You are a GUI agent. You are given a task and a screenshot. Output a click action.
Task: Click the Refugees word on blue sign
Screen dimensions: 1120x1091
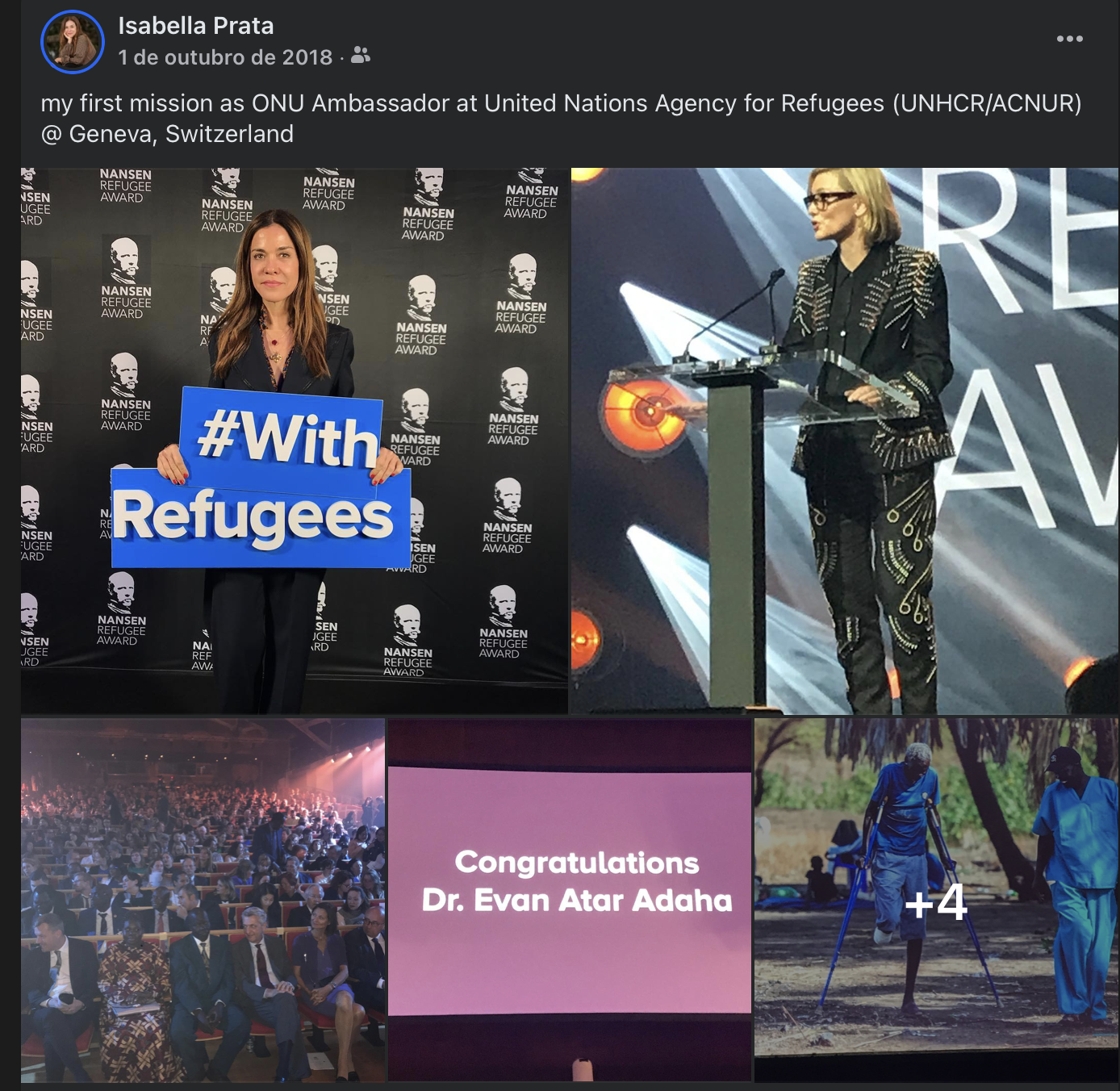(x=253, y=517)
